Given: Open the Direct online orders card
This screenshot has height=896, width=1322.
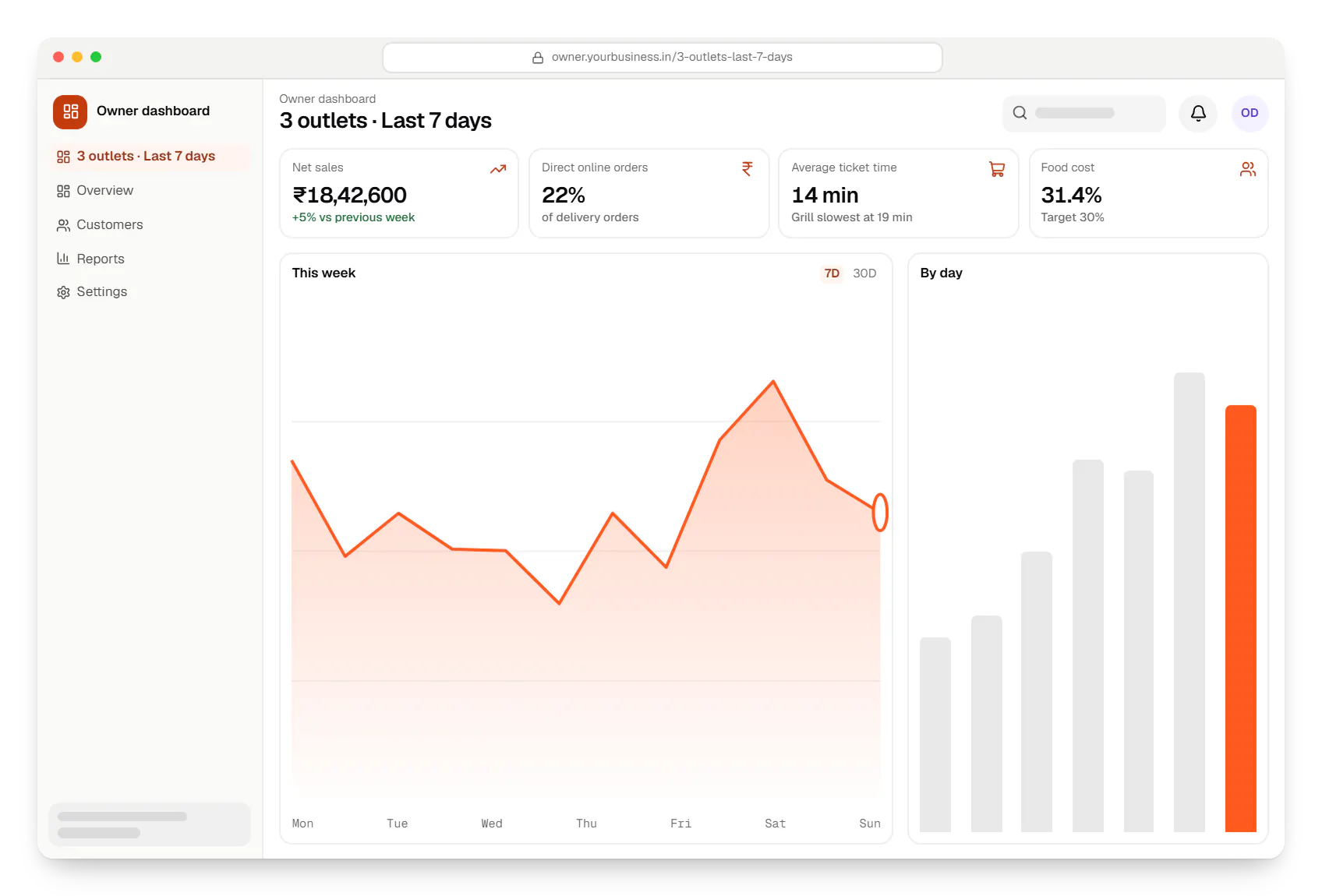Looking at the screenshot, I should tap(649, 193).
